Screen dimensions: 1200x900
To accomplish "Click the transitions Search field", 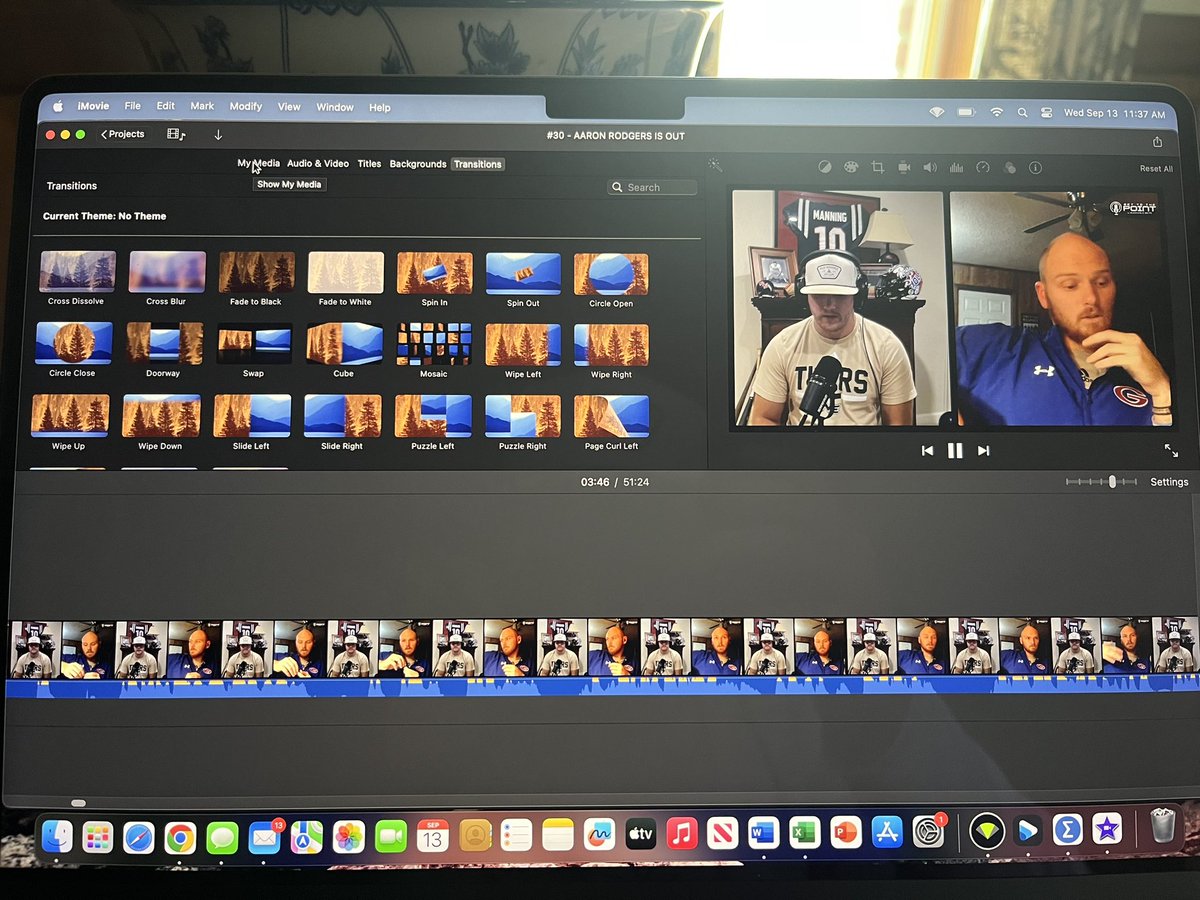I will coord(652,187).
